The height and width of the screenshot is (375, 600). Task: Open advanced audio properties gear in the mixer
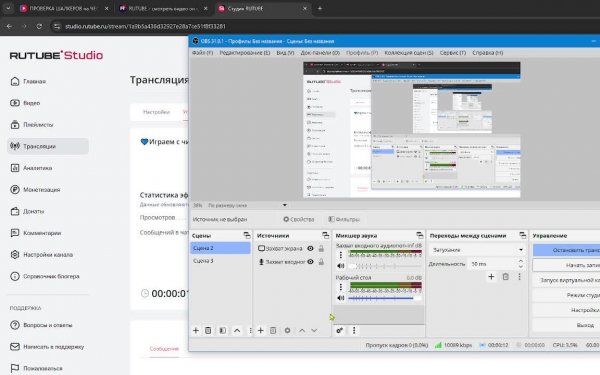(339, 330)
